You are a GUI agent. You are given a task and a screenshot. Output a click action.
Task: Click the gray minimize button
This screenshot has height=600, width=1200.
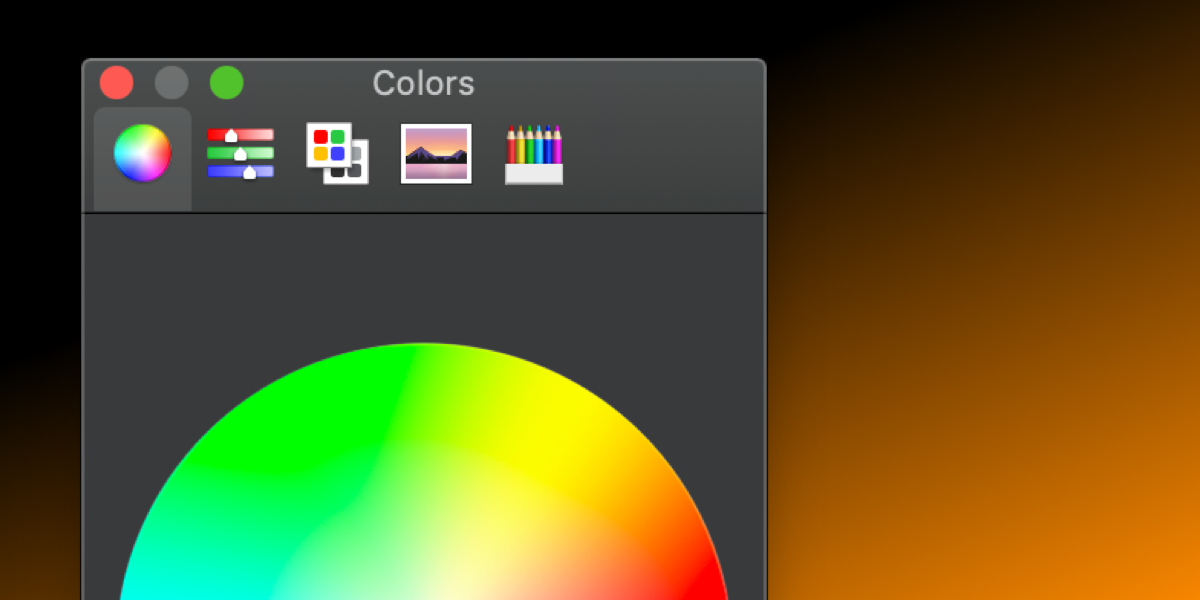tap(172, 82)
